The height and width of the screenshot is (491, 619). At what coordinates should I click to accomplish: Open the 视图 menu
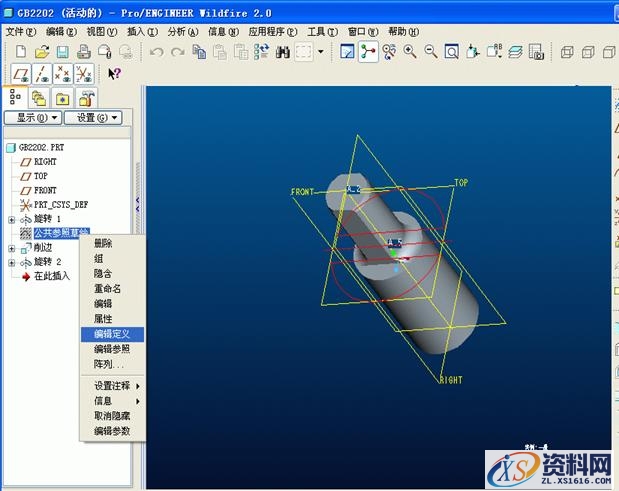click(x=102, y=32)
